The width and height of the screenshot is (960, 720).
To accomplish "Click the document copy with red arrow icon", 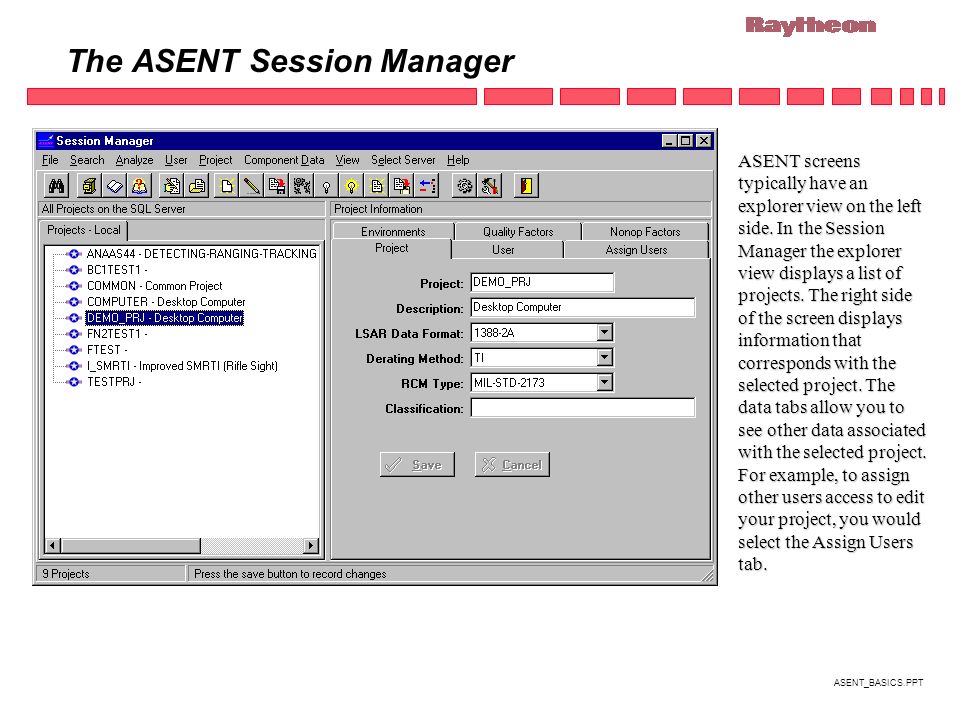I will [x=402, y=186].
